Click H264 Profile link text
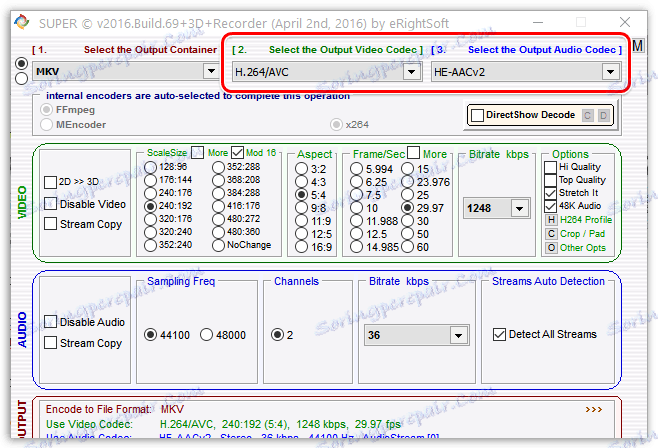 (586, 220)
